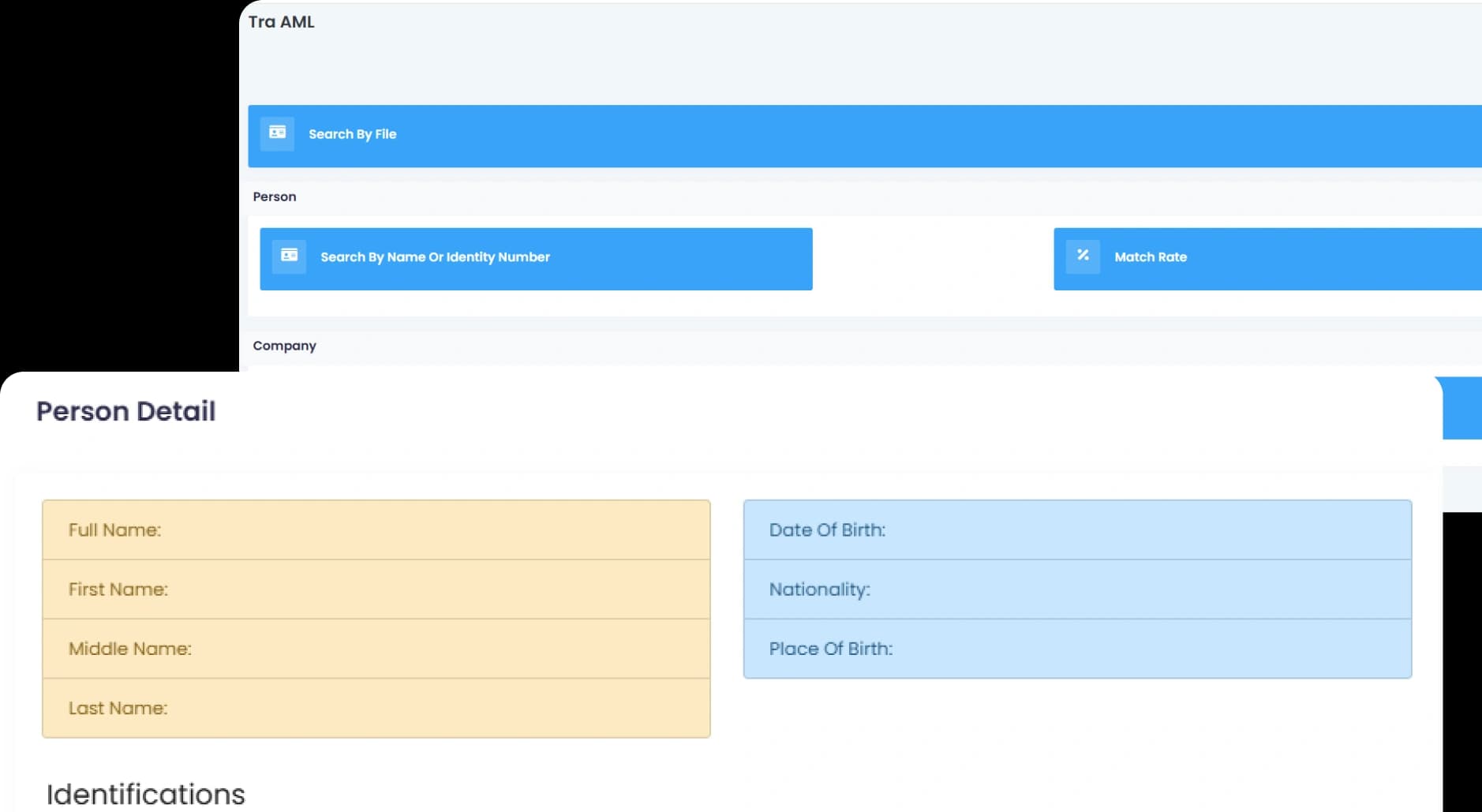Click the Person section label

click(x=275, y=197)
